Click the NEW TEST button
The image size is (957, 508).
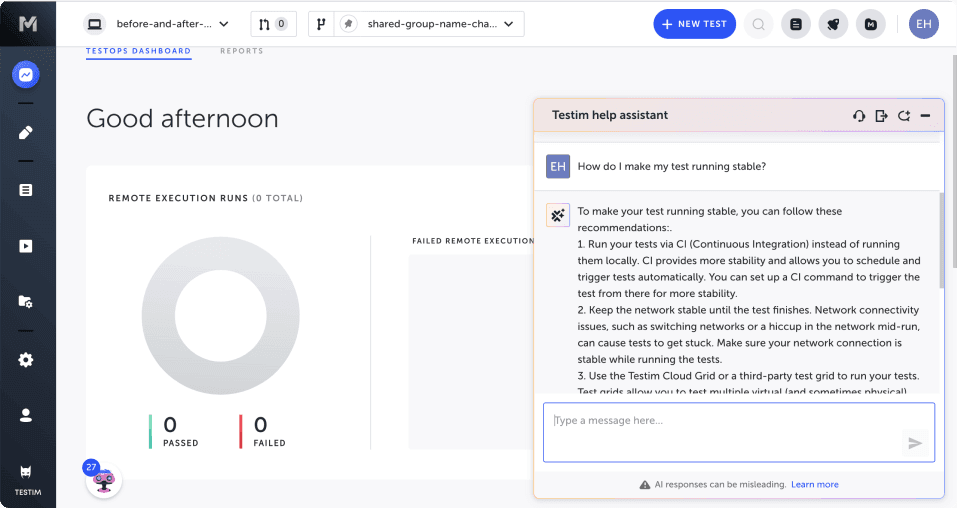695,24
